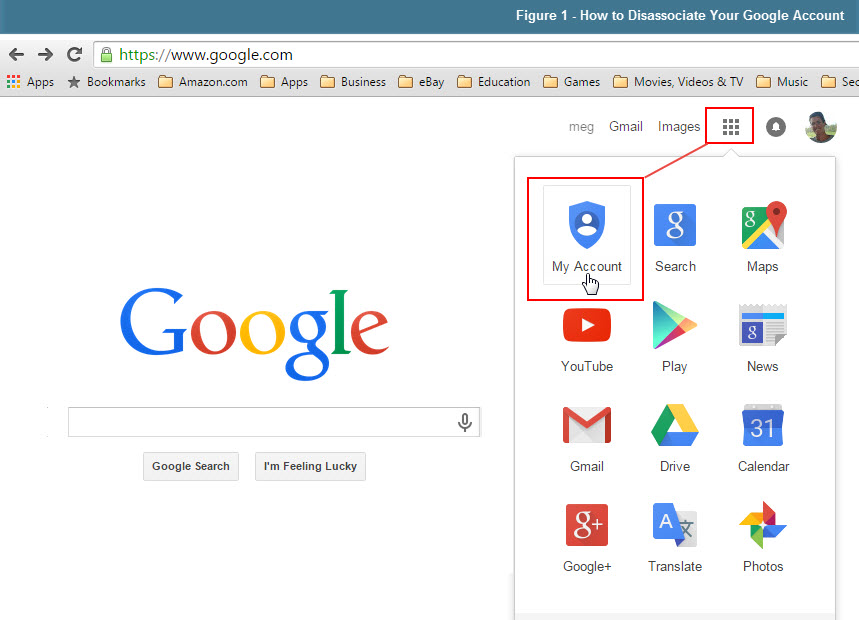This screenshot has width=859, height=620.
Task: Open My Account from the apps panel
Action: pyautogui.click(x=587, y=235)
